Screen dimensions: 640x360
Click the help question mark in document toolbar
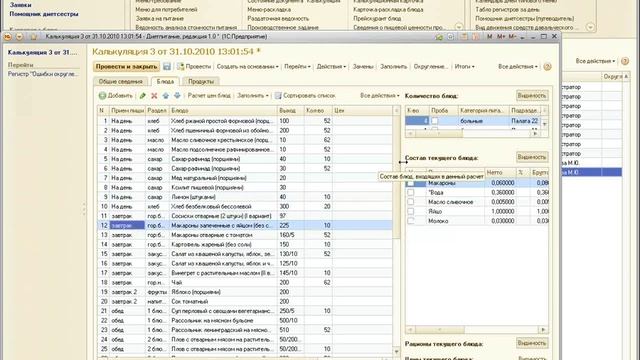547,67
